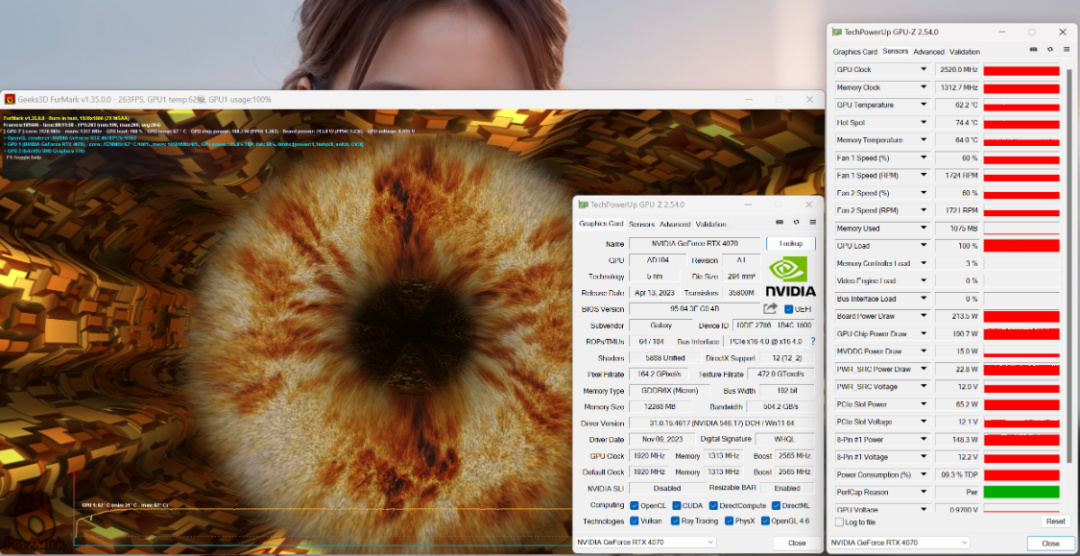
Task: Switch to Sensors tab in Graphics Card window
Action: [641, 225]
